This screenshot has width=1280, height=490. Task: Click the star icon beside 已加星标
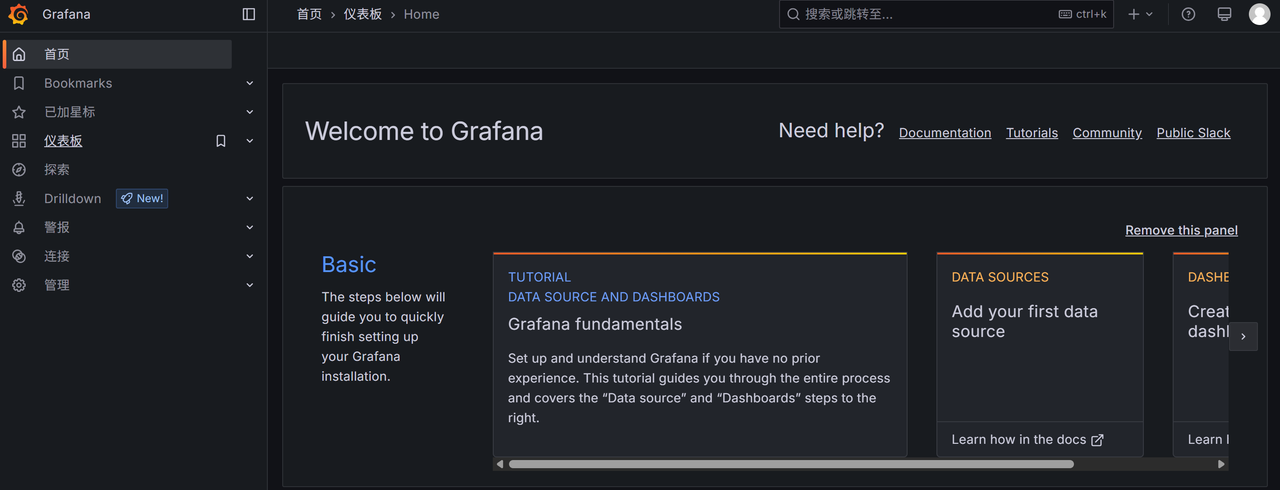click(x=19, y=112)
